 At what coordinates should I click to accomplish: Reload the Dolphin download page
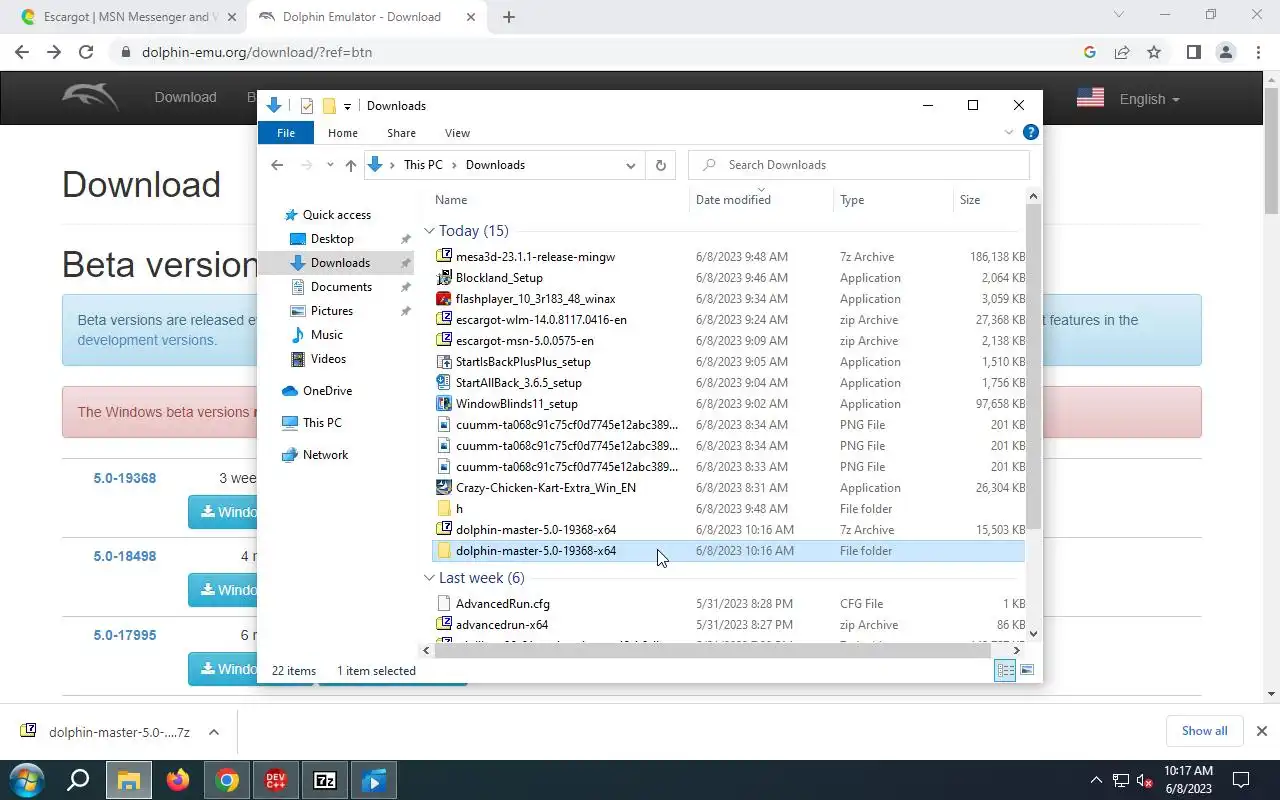pyautogui.click(x=86, y=52)
